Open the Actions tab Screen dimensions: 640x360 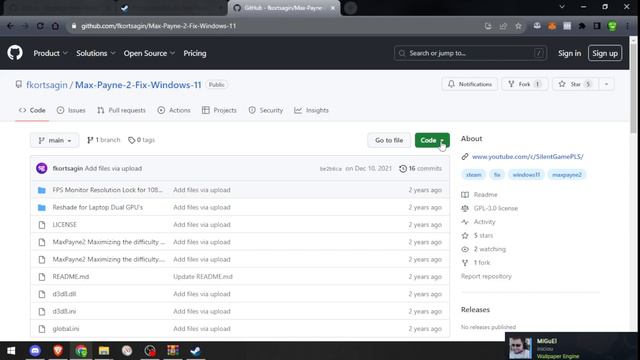(x=174, y=110)
